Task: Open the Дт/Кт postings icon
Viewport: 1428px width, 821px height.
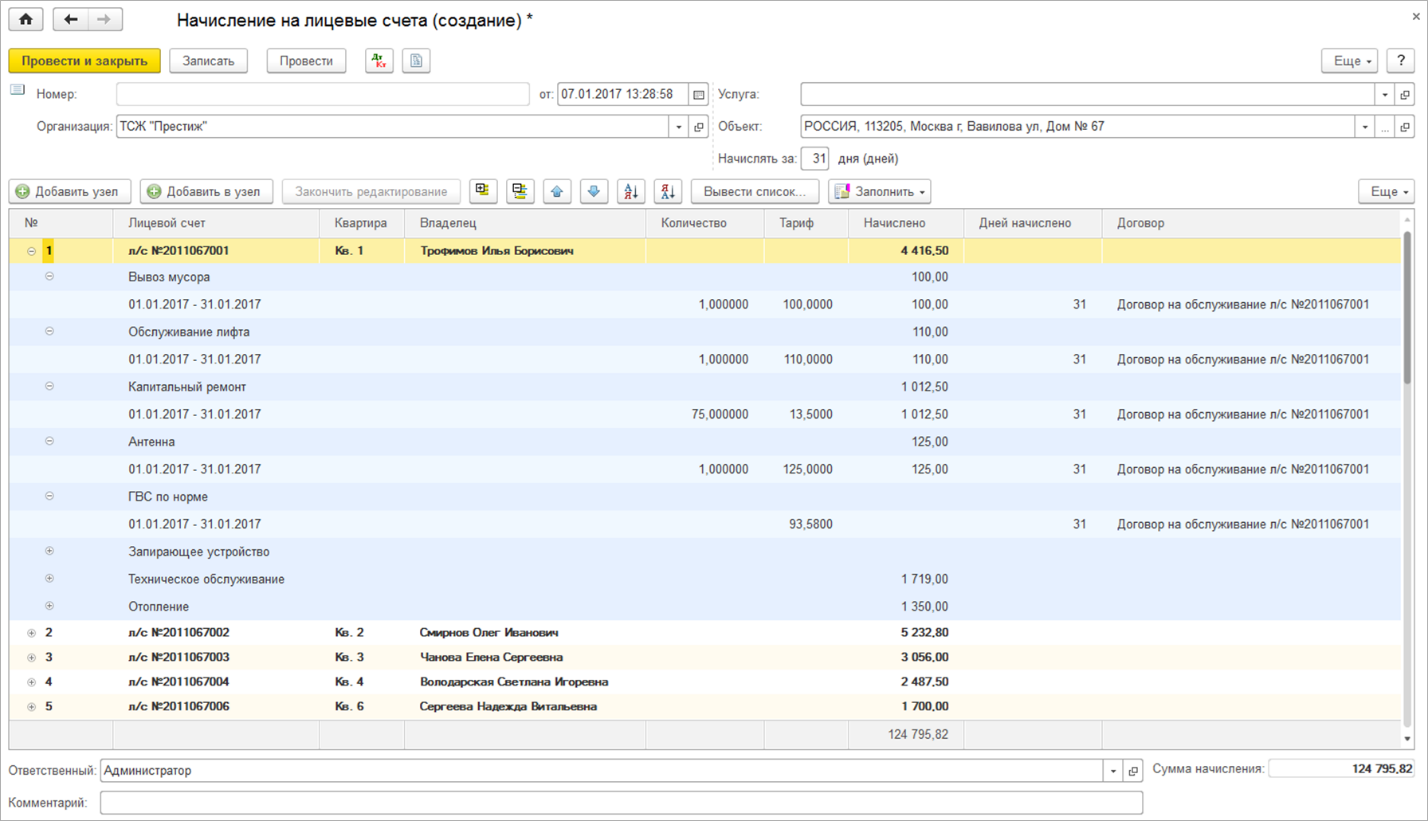Action: coord(379,61)
